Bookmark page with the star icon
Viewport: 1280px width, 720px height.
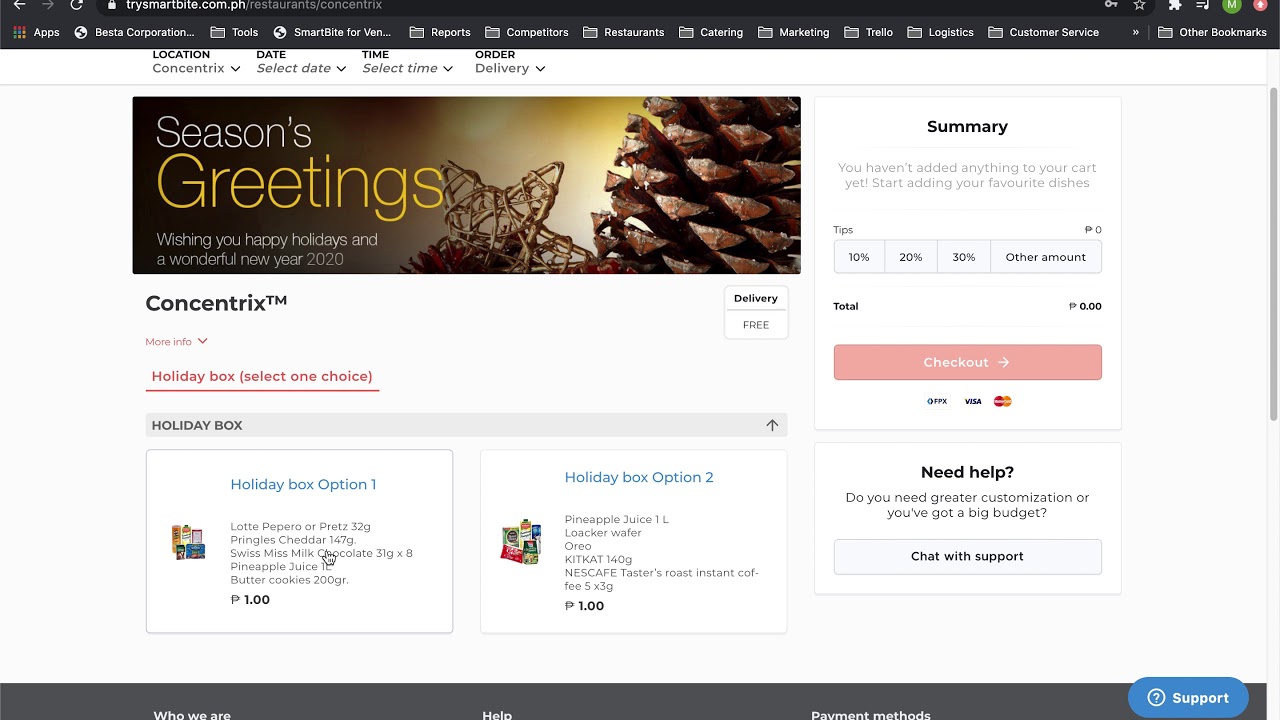click(1139, 5)
